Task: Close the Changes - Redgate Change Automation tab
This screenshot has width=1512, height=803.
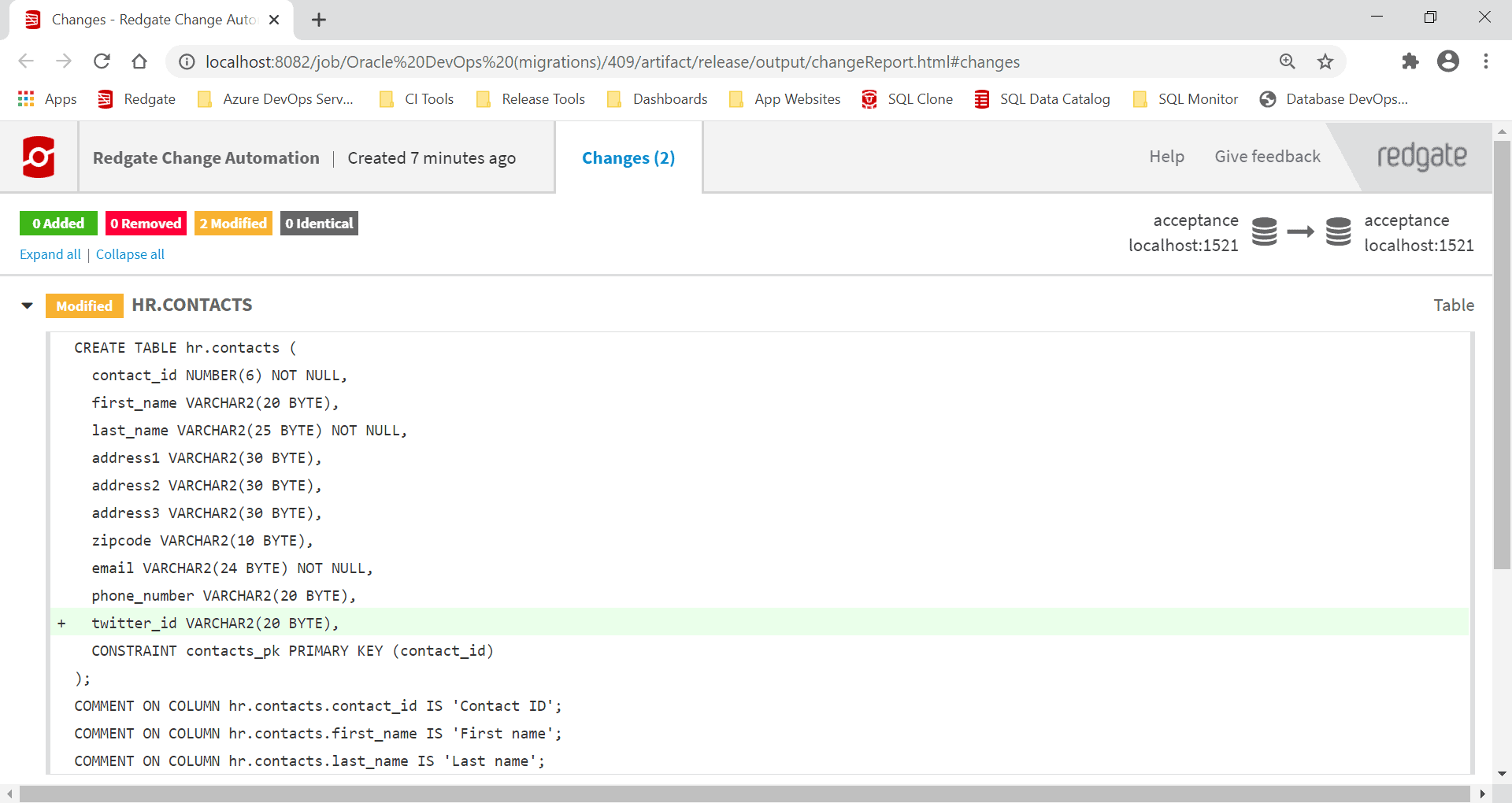Action: coord(274,20)
